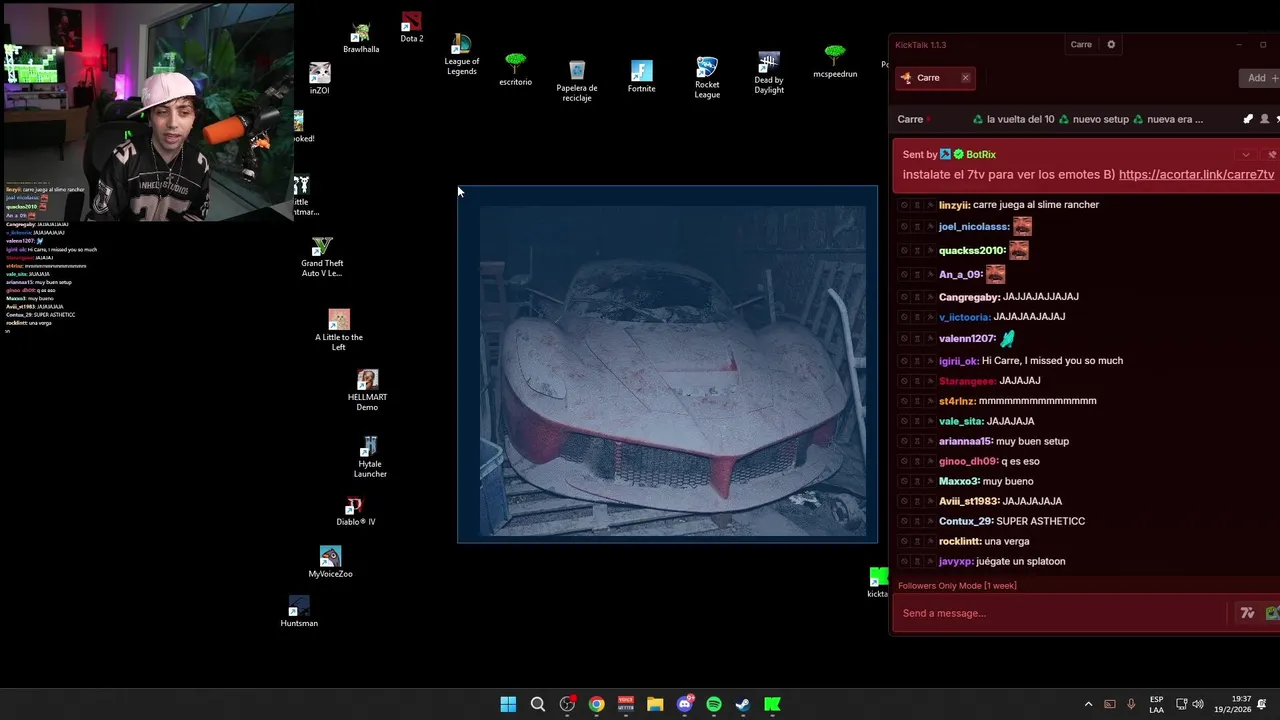Click username ginoo_dh09 in chat
The height and width of the screenshot is (720, 1280).
pyautogui.click(x=968, y=461)
